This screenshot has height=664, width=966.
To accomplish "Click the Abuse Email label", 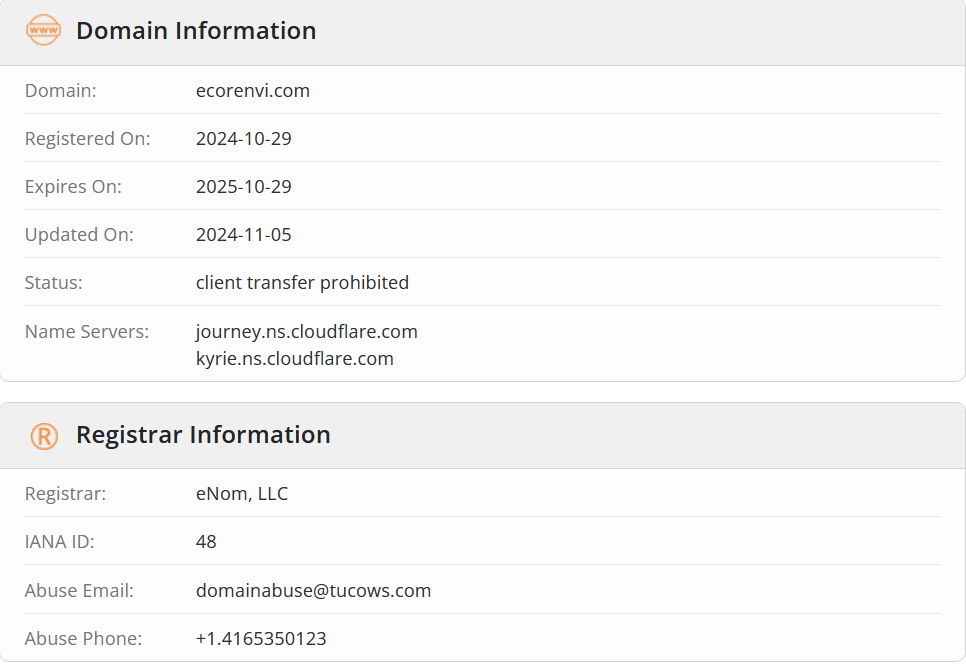I will click(x=79, y=591).
